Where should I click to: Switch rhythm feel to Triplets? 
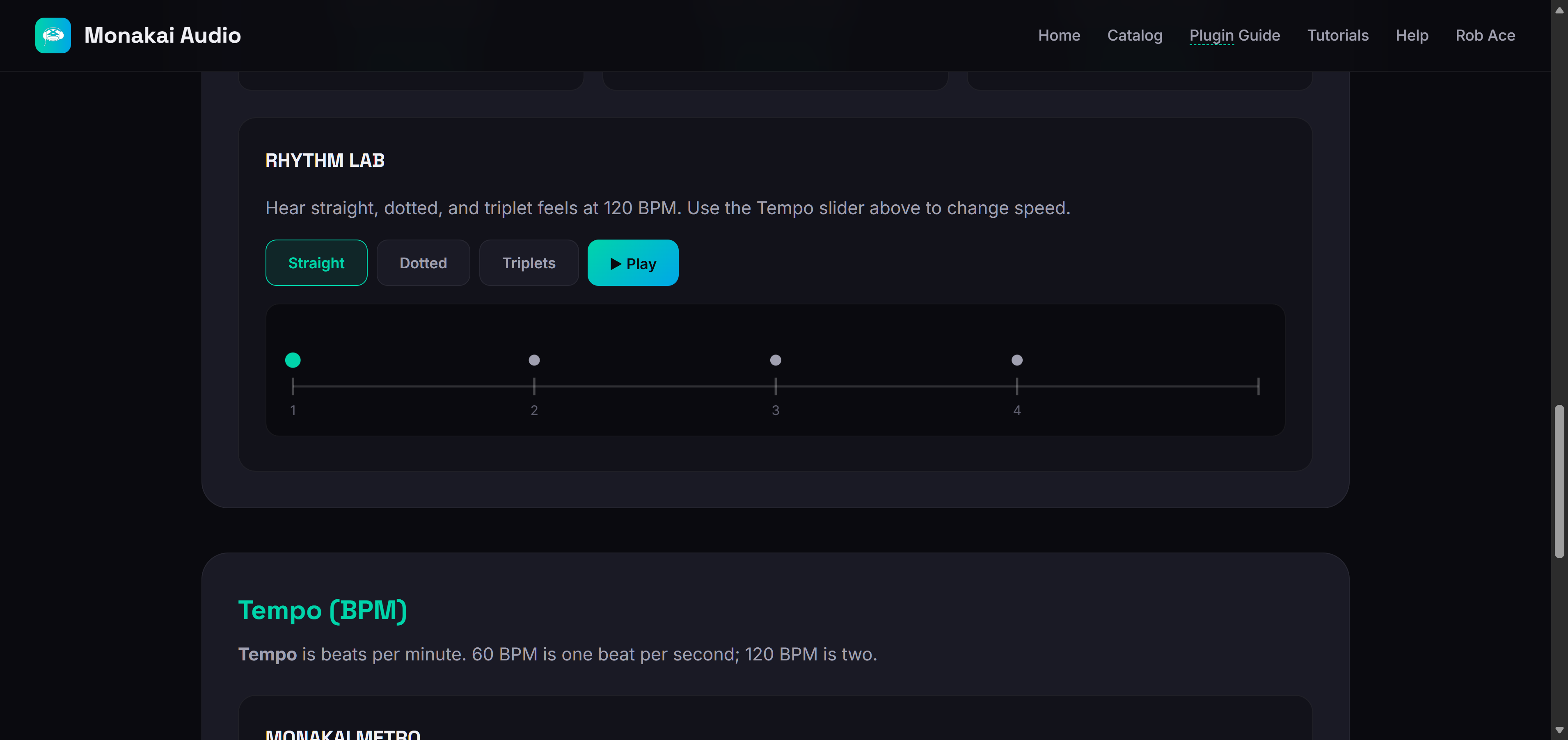(x=529, y=263)
